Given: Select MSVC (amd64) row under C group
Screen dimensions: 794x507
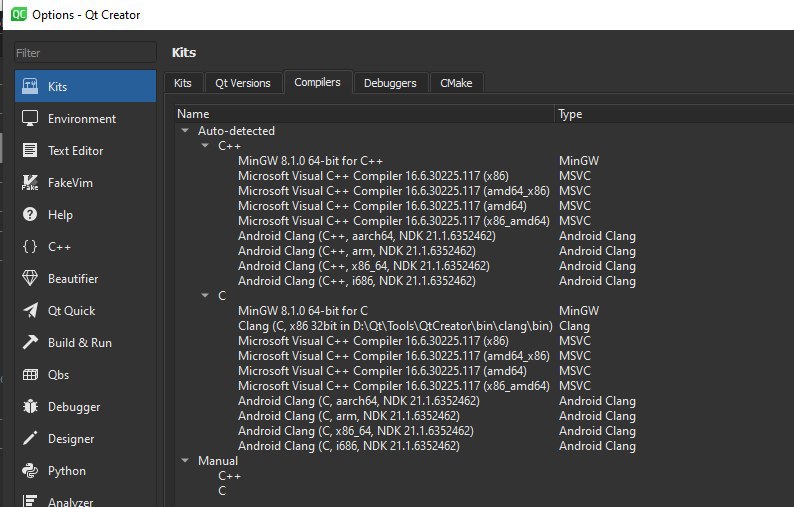Looking at the screenshot, I should [382, 371].
